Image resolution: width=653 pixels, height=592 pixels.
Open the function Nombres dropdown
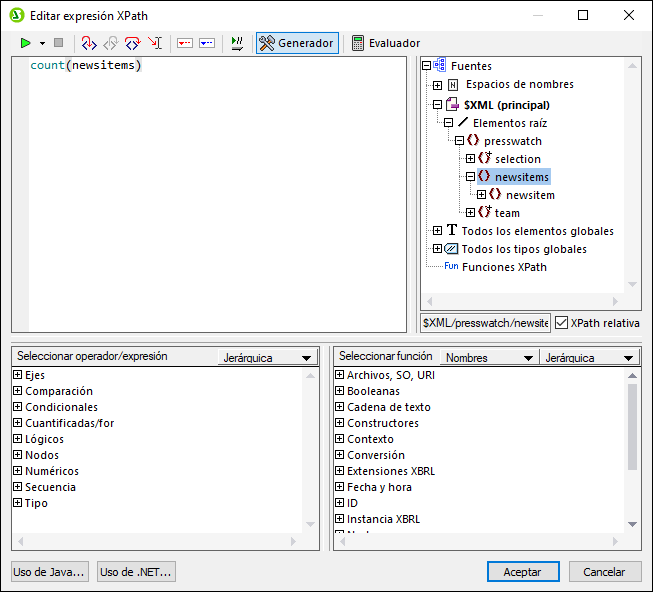[488, 357]
